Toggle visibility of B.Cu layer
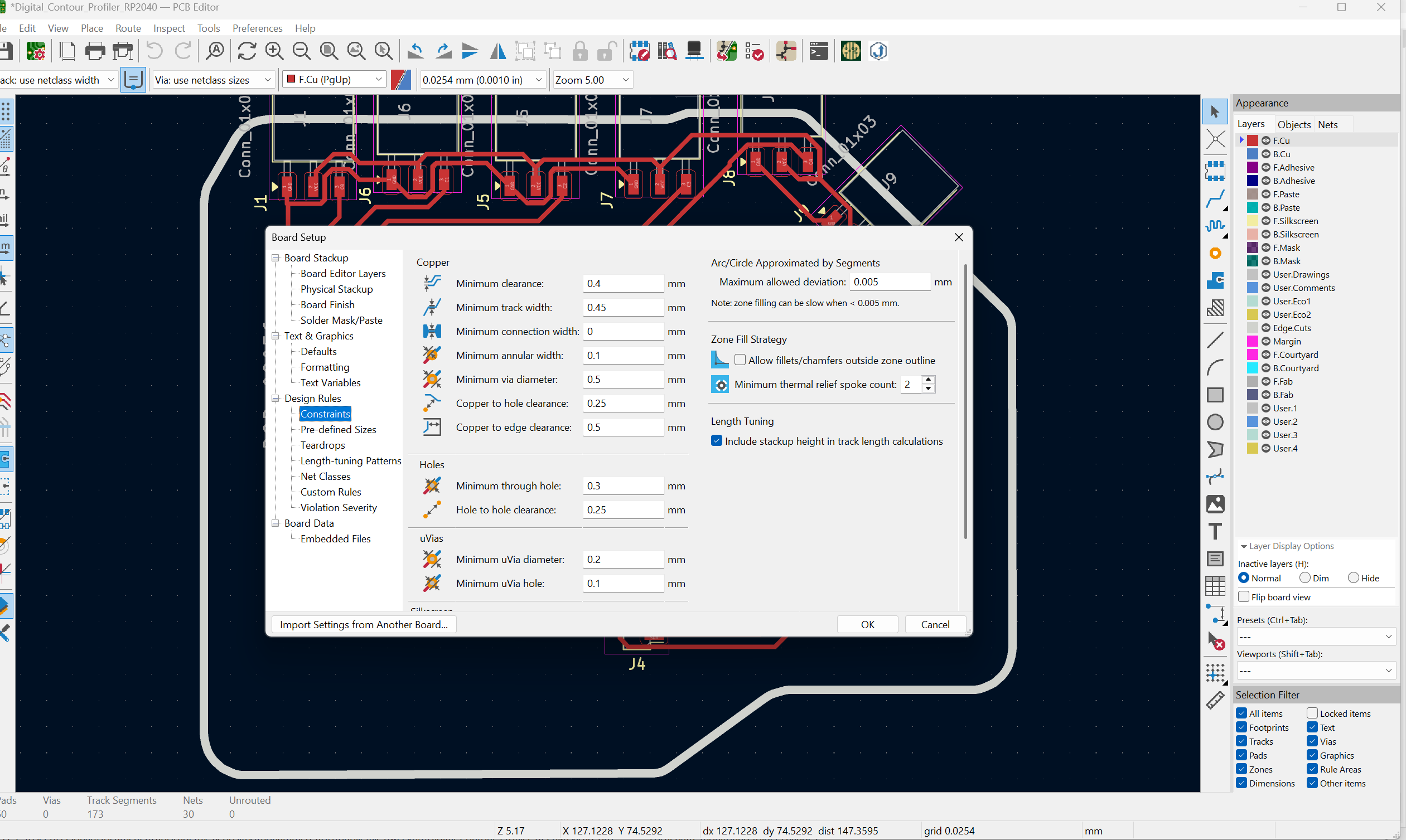Image resolution: width=1406 pixels, height=840 pixels. (1266, 154)
